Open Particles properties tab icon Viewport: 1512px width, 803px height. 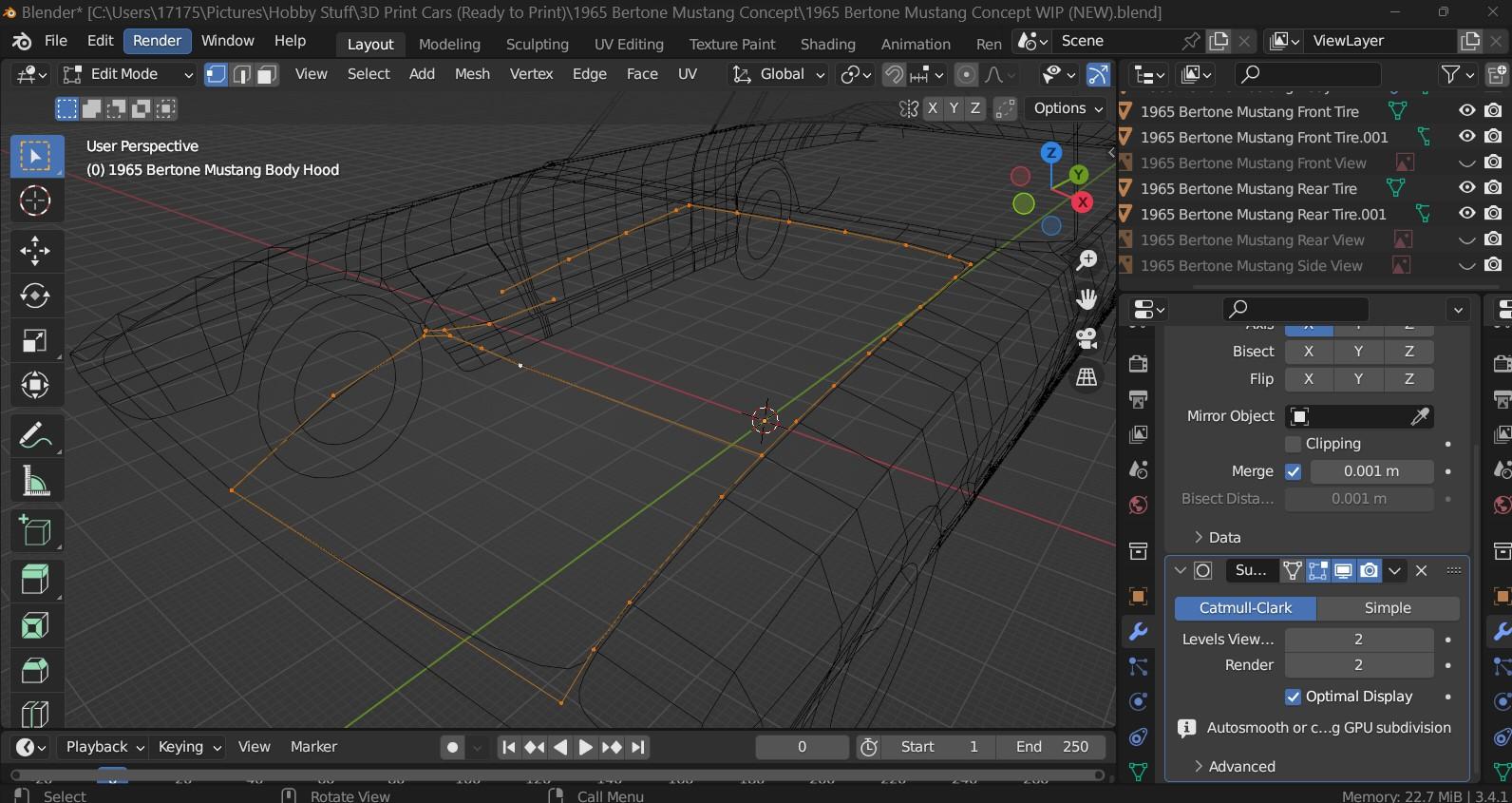(x=1138, y=666)
